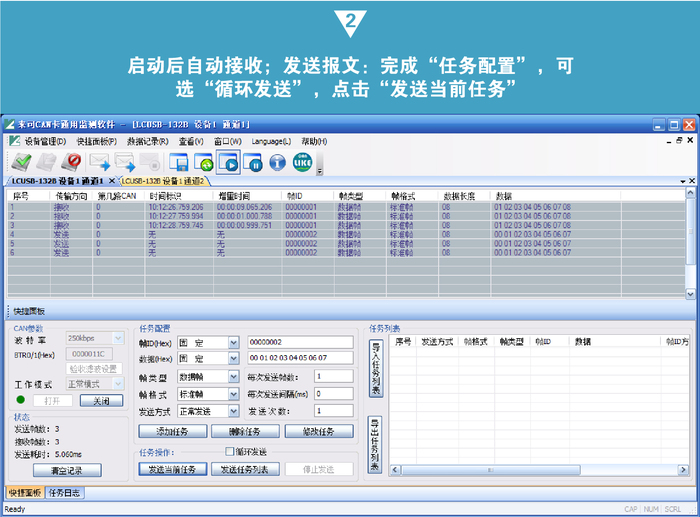This screenshot has height=517, width=700.
Task: Expand the 帧格式 dropdown
Action: 234,394
